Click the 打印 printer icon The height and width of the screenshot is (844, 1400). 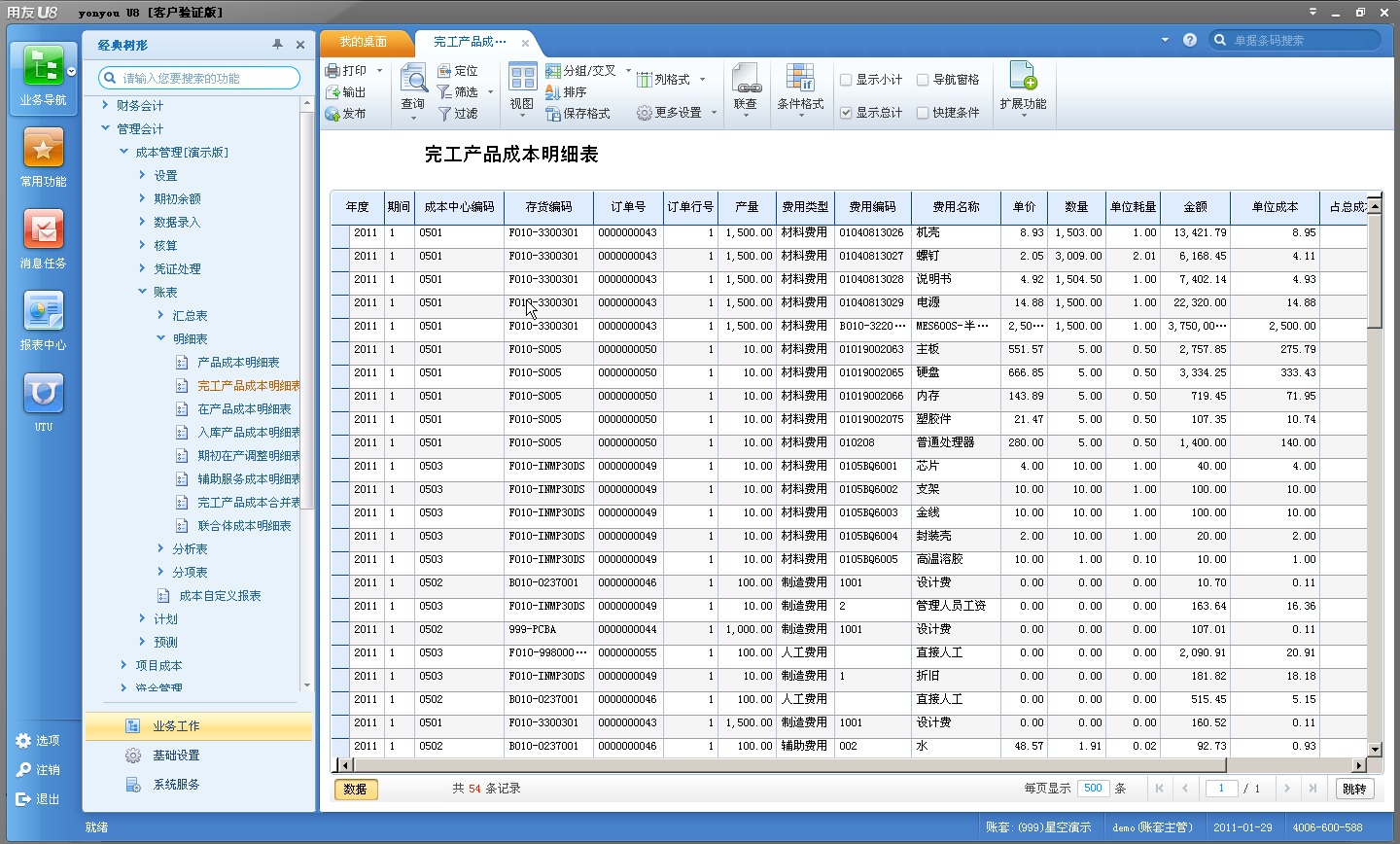click(332, 71)
